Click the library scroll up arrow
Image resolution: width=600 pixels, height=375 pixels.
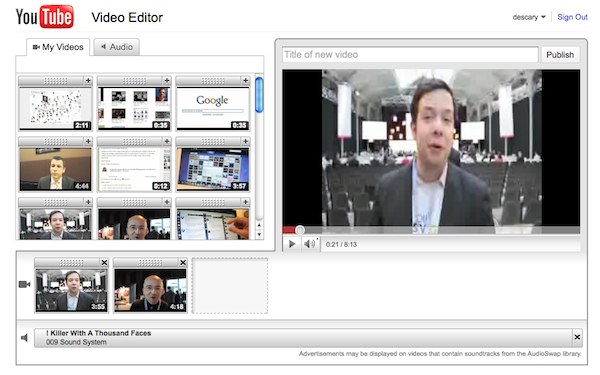pos(259,225)
